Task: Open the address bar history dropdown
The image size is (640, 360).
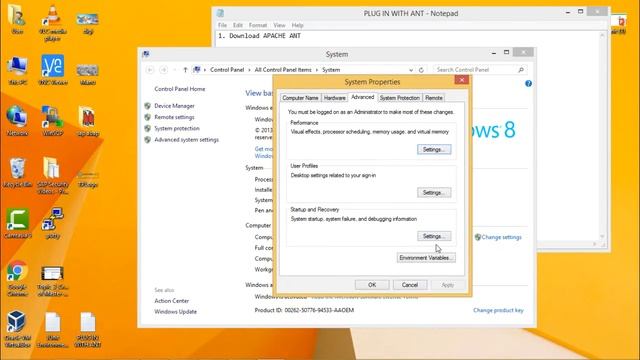Action: pos(411,70)
